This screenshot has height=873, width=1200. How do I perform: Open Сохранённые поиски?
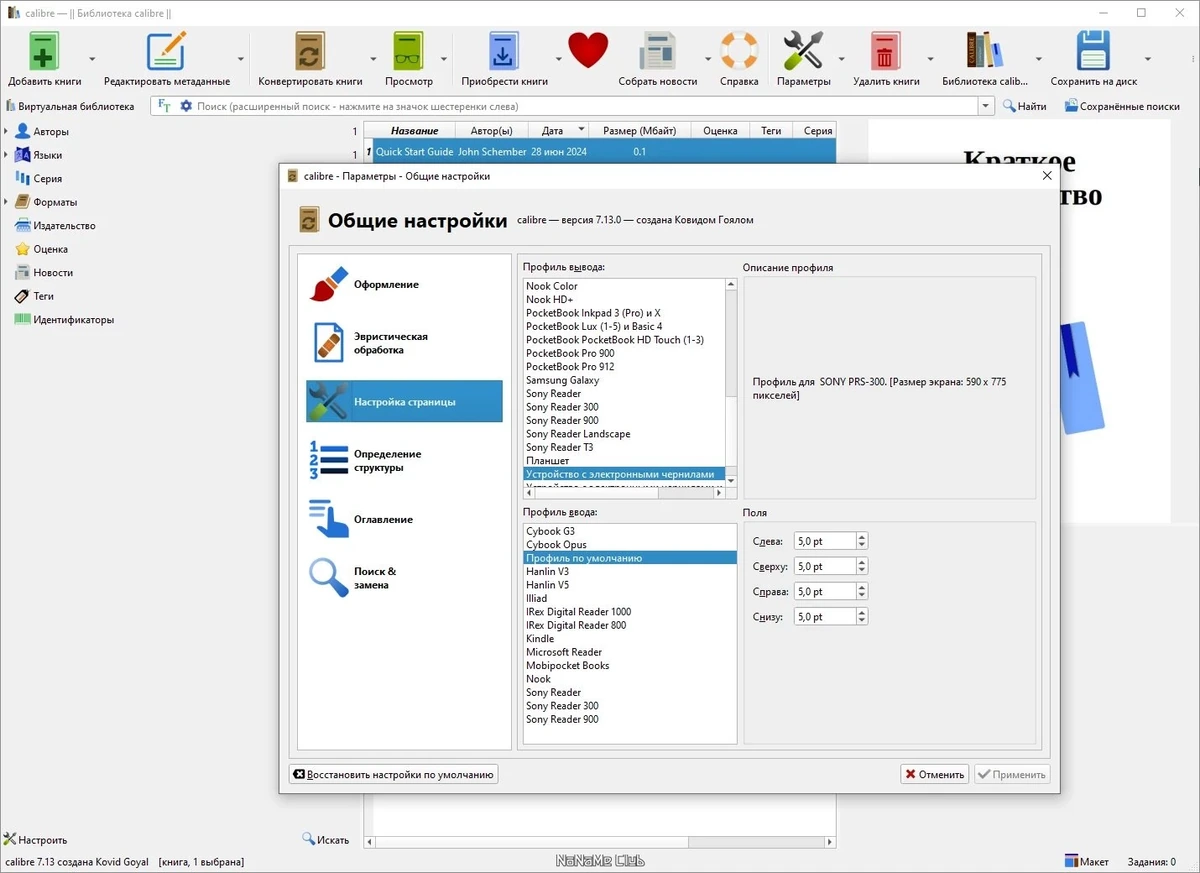click(1122, 106)
